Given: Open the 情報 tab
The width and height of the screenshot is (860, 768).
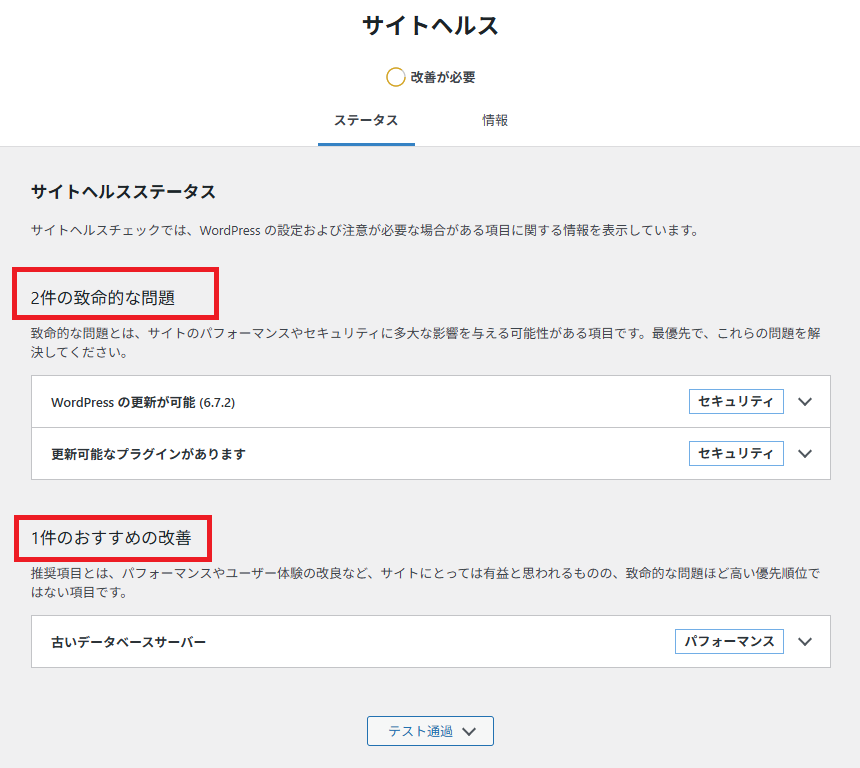Looking at the screenshot, I should tap(495, 121).
